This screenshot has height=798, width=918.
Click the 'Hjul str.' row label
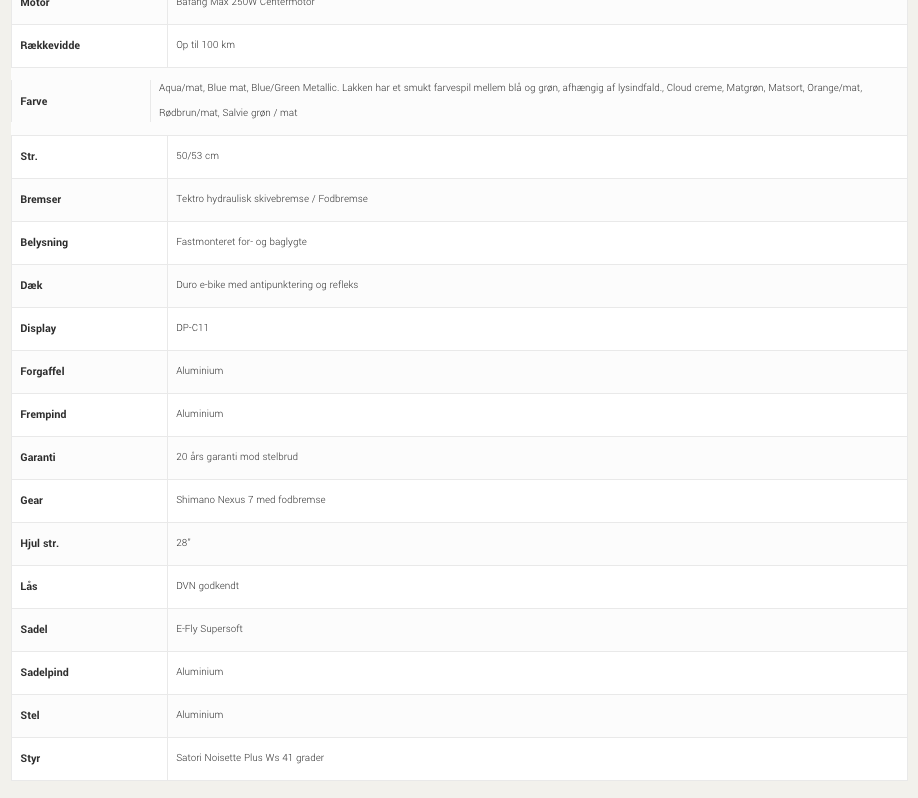(x=40, y=543)
